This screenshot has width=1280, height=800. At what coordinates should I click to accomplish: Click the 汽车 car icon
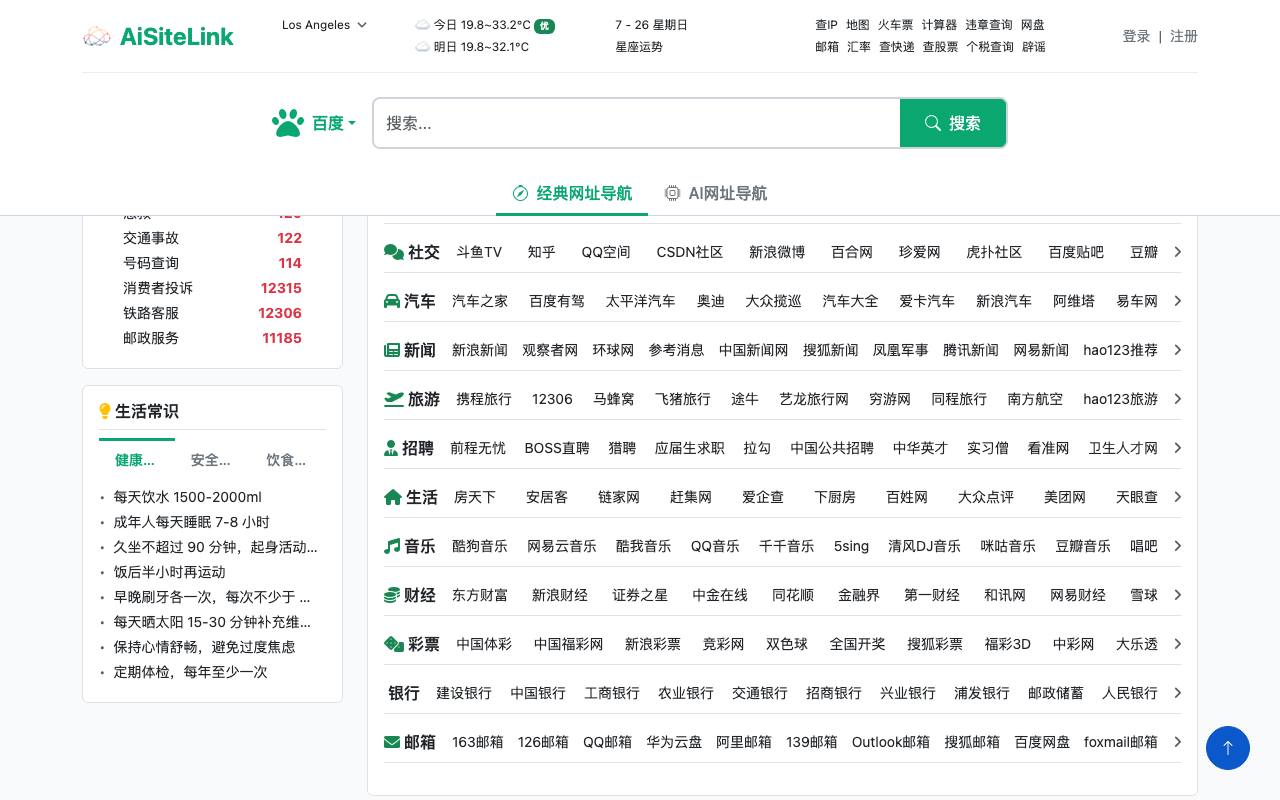point(392,301)
